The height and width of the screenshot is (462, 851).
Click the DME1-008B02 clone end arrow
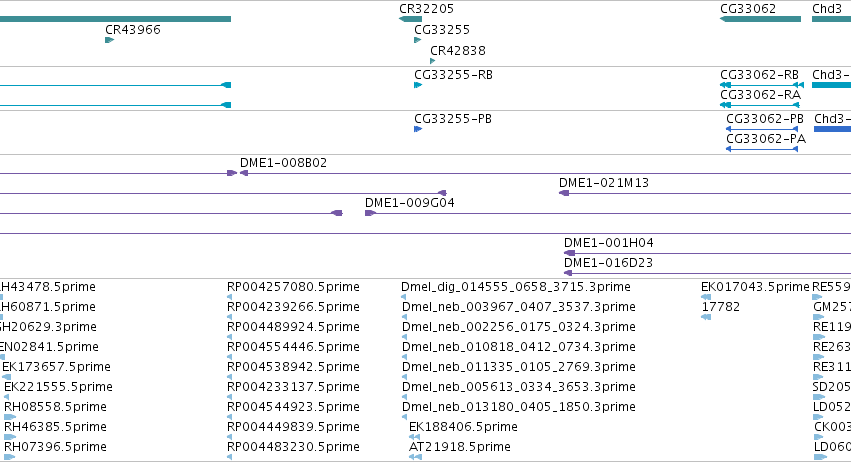(x=244, y=173)
